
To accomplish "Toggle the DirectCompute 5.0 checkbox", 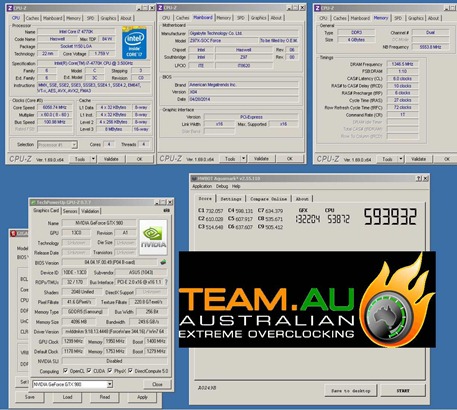I will (130, 371).
